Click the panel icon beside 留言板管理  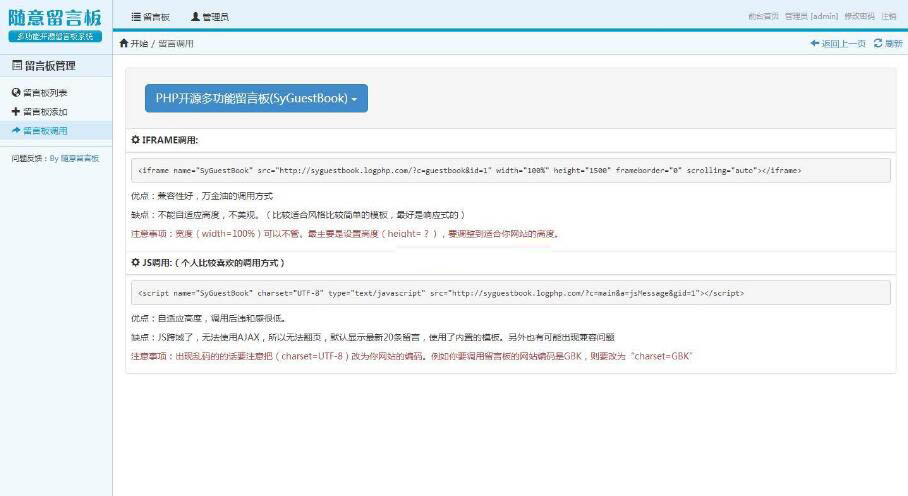[17, 65]
